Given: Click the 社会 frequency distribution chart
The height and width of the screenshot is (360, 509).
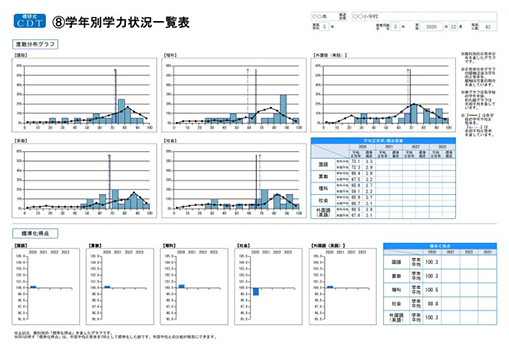Looking at the screenshot, I should (234, 181).
